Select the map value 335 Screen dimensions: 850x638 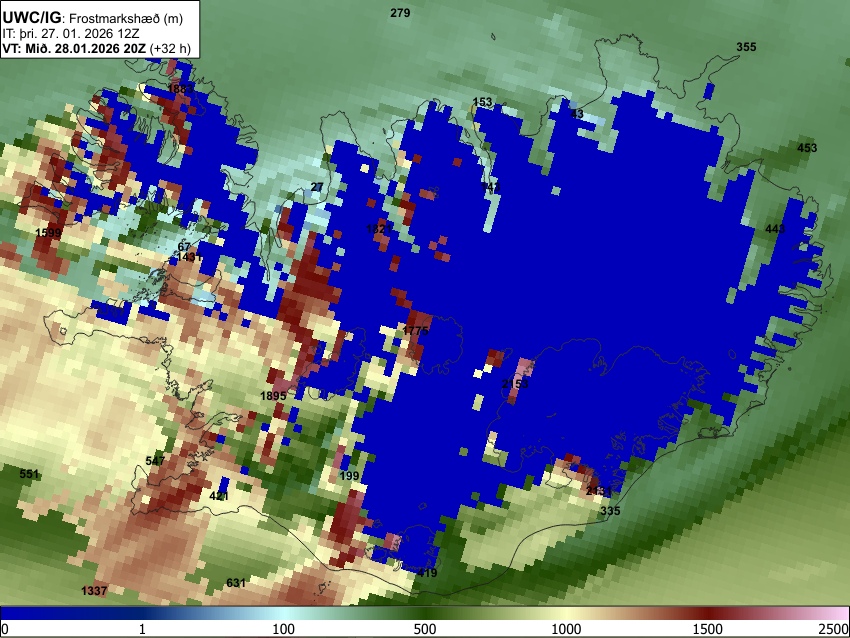(x=610, y=511)
